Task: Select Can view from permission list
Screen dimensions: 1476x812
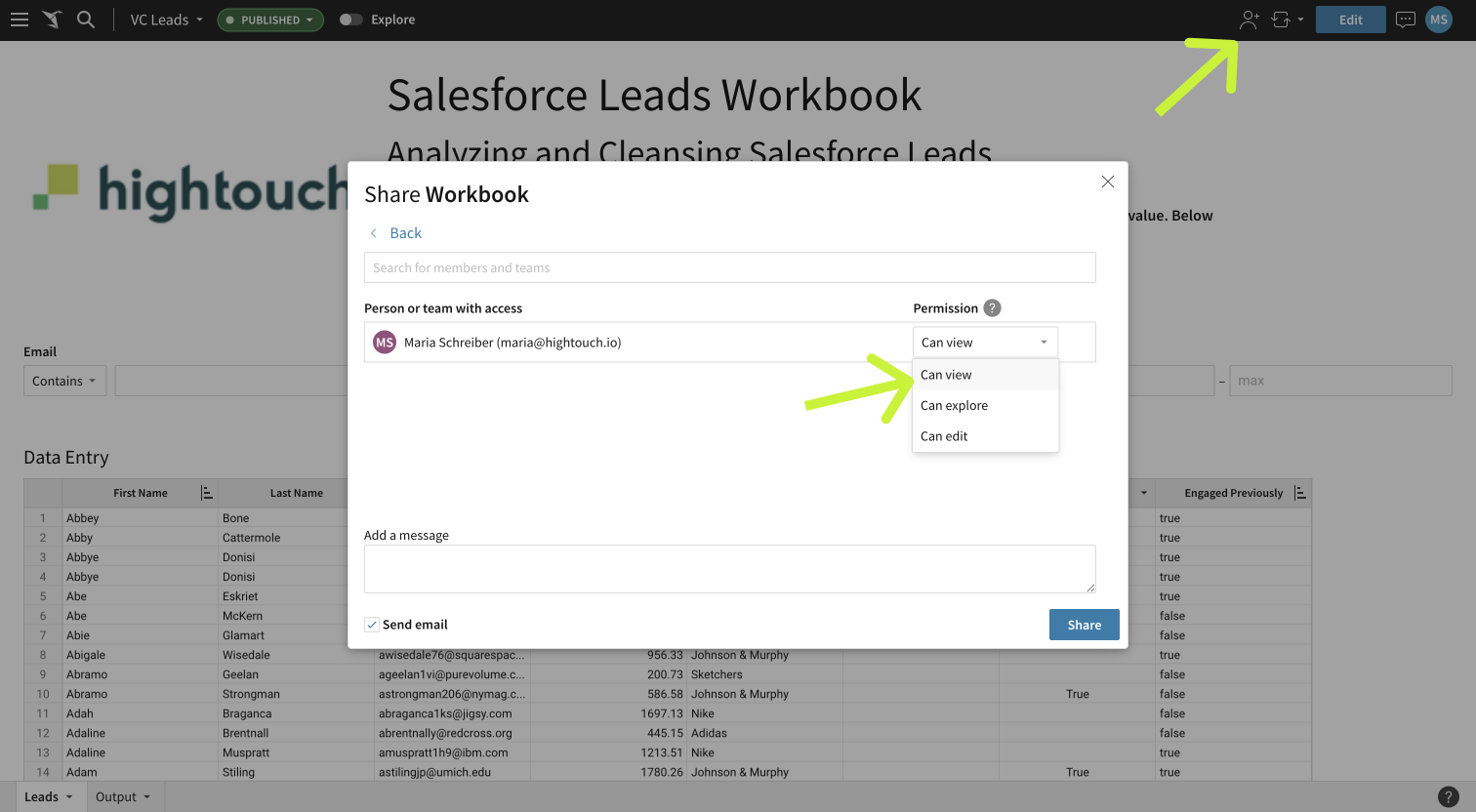Action: pos(985,375)
